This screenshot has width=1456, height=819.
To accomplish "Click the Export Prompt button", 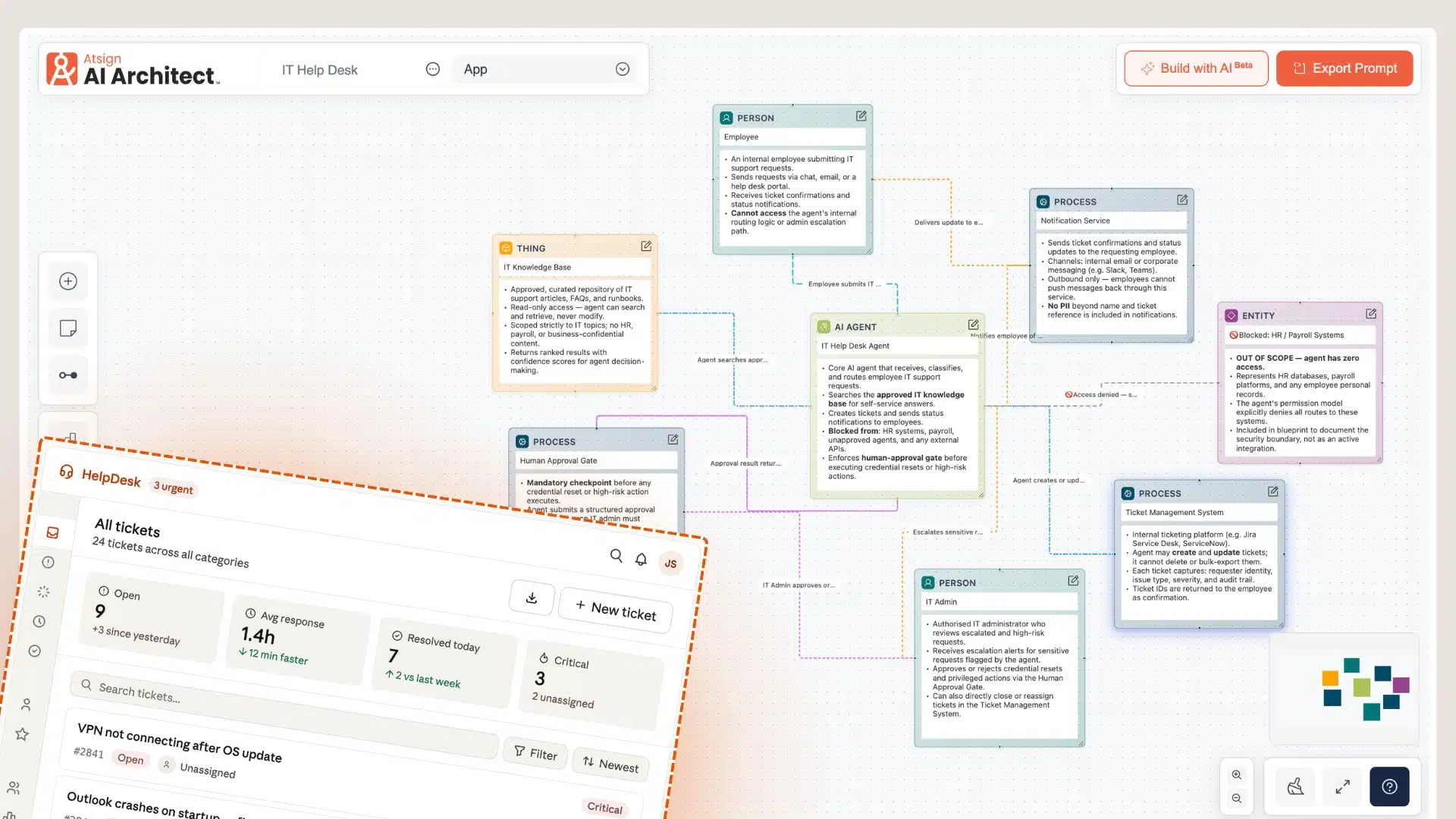I will click(1345, 68).
